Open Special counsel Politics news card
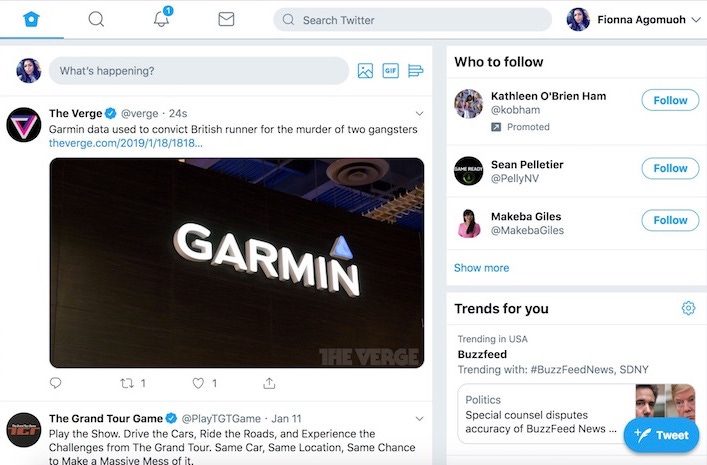 (577, 414)
